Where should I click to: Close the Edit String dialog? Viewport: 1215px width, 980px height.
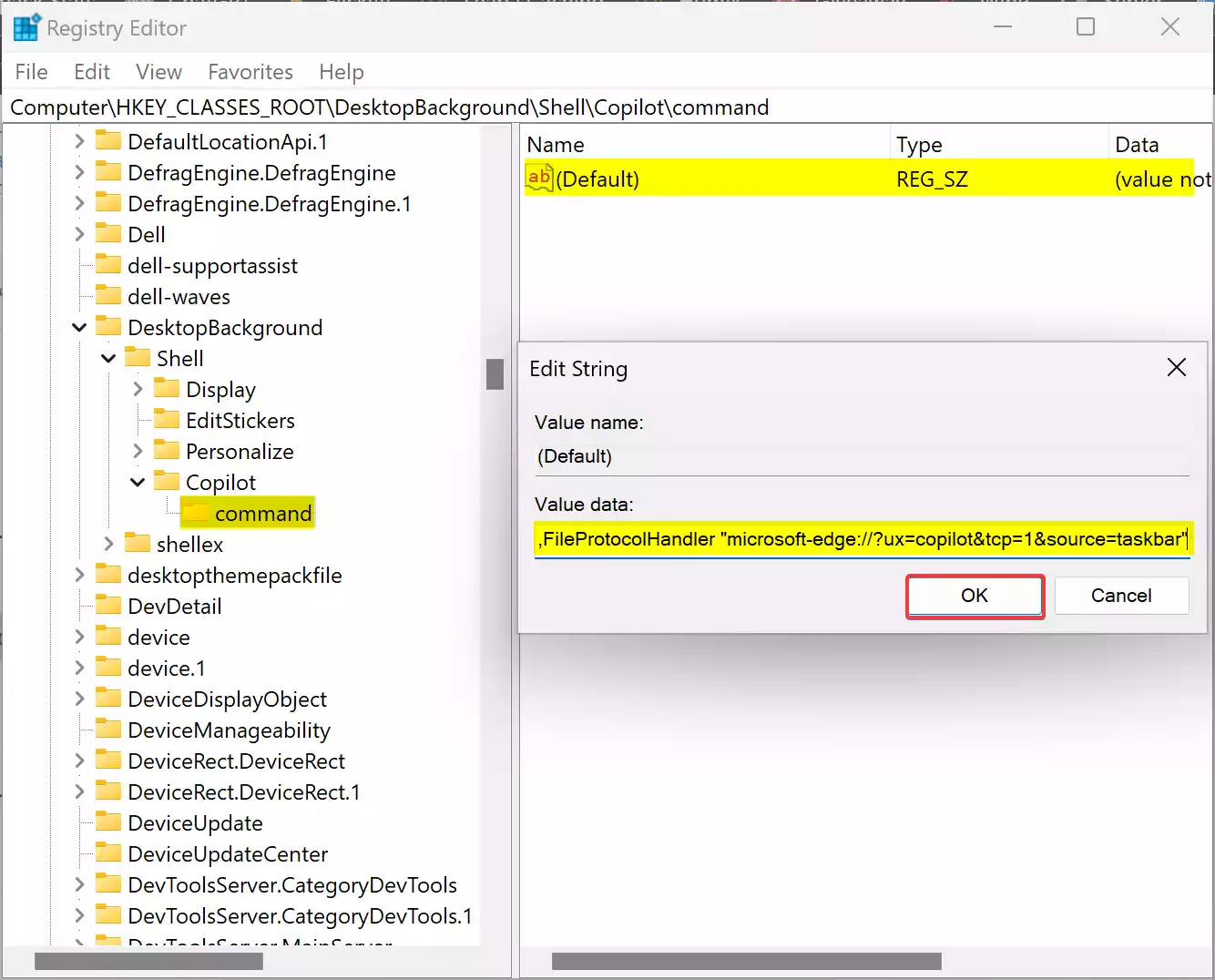(1177, 367)
